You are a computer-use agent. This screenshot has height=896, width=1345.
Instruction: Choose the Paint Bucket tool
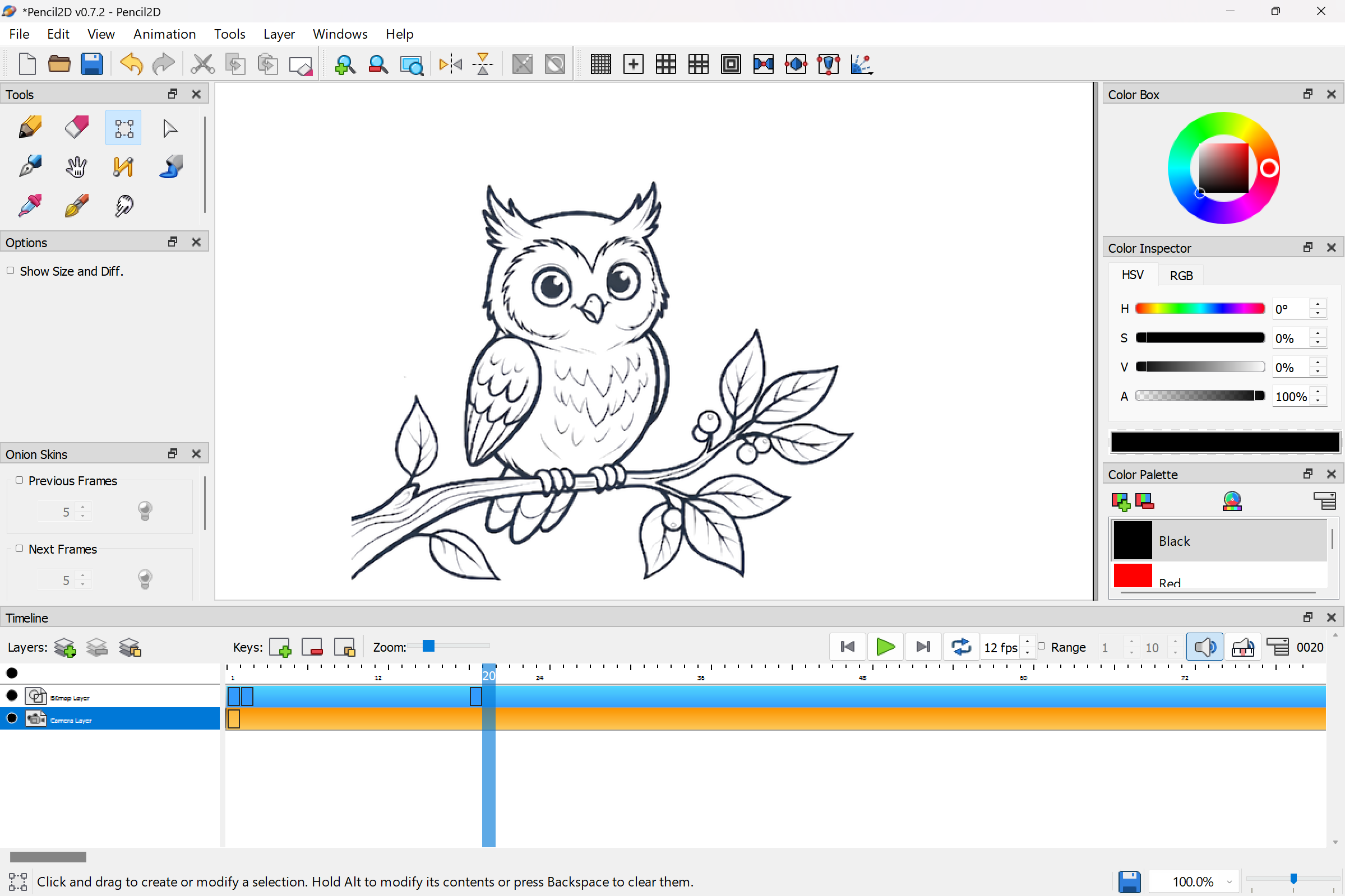point(170,166)
